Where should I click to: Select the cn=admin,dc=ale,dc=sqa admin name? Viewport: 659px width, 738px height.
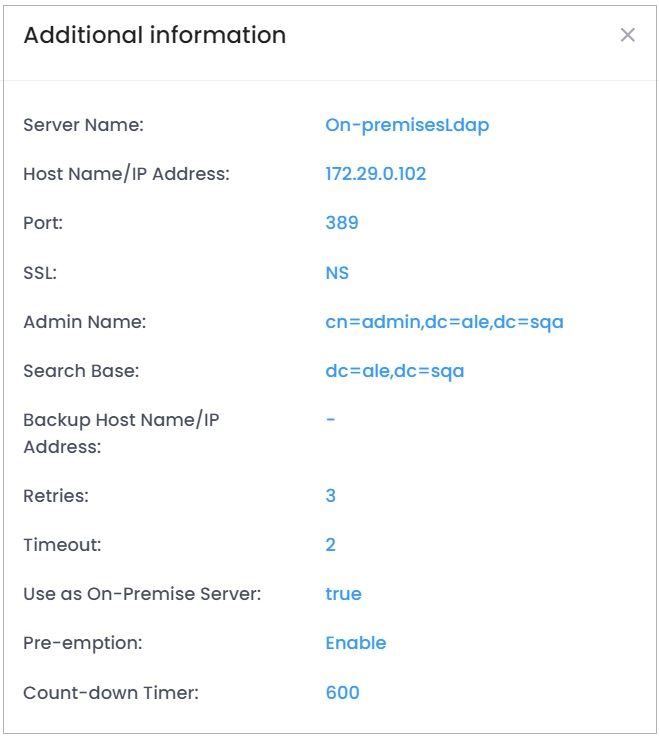coord(444,322)
